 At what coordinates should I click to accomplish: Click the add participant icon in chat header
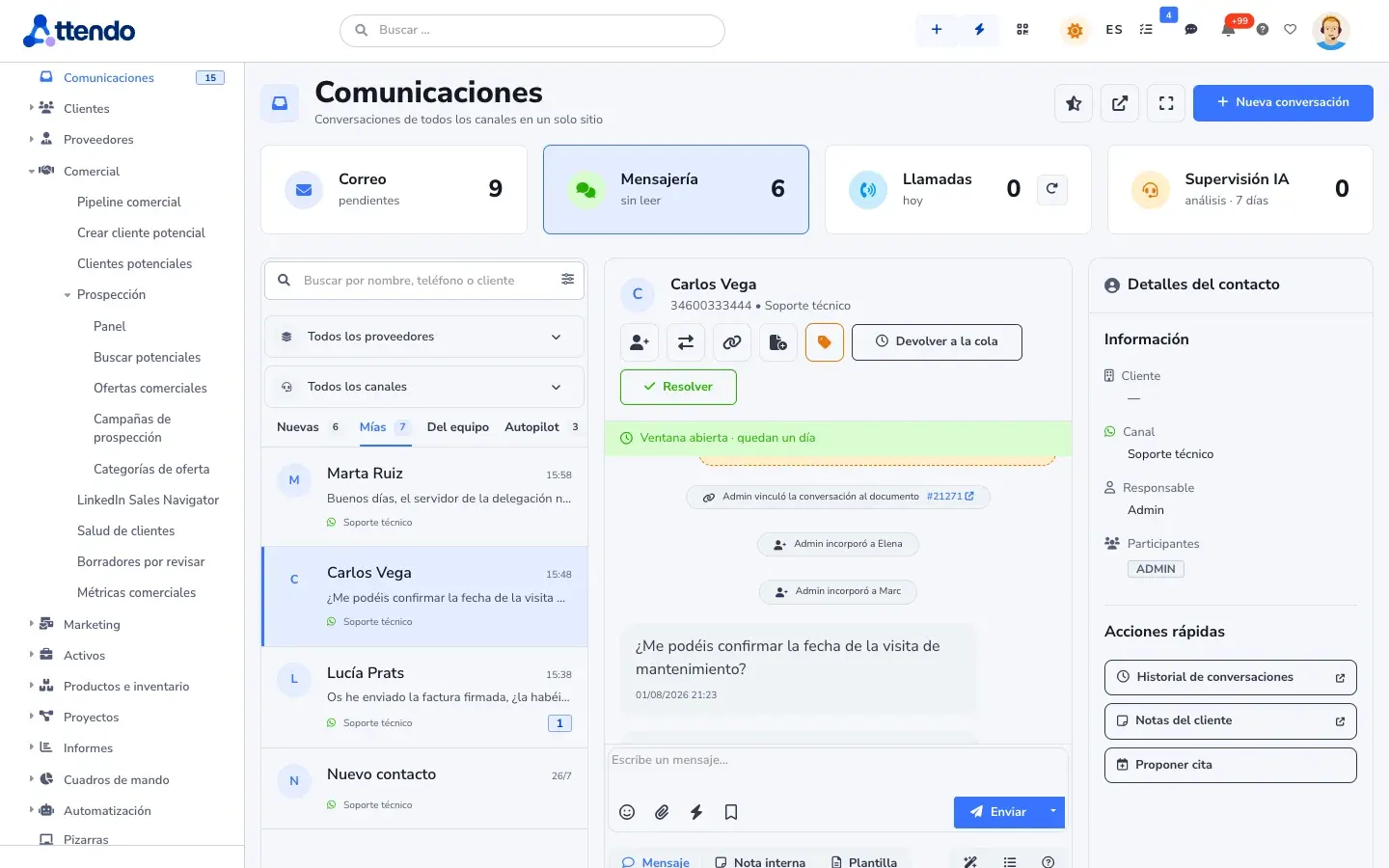pyautogui.click(x=640, y=342)
